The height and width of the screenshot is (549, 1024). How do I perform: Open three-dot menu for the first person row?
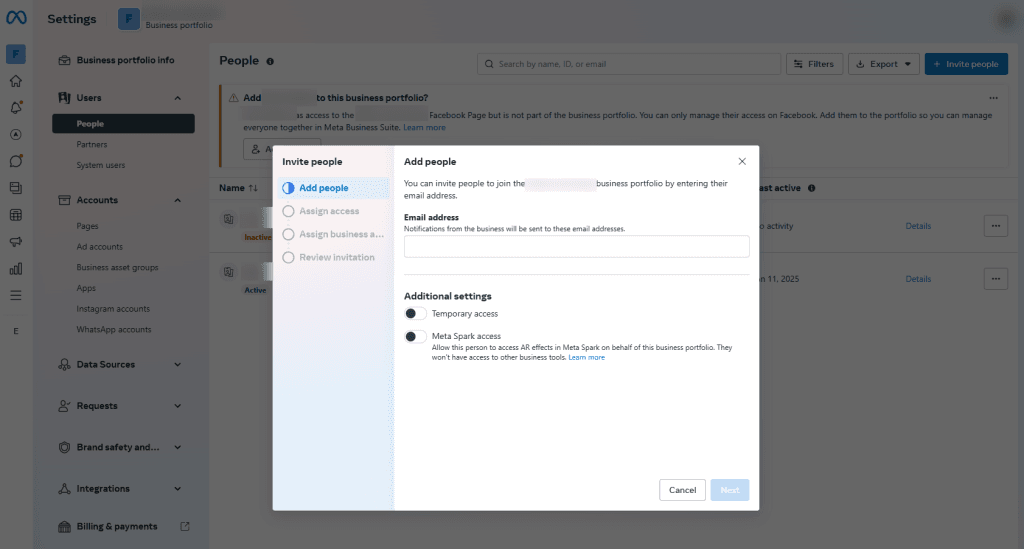995,226
